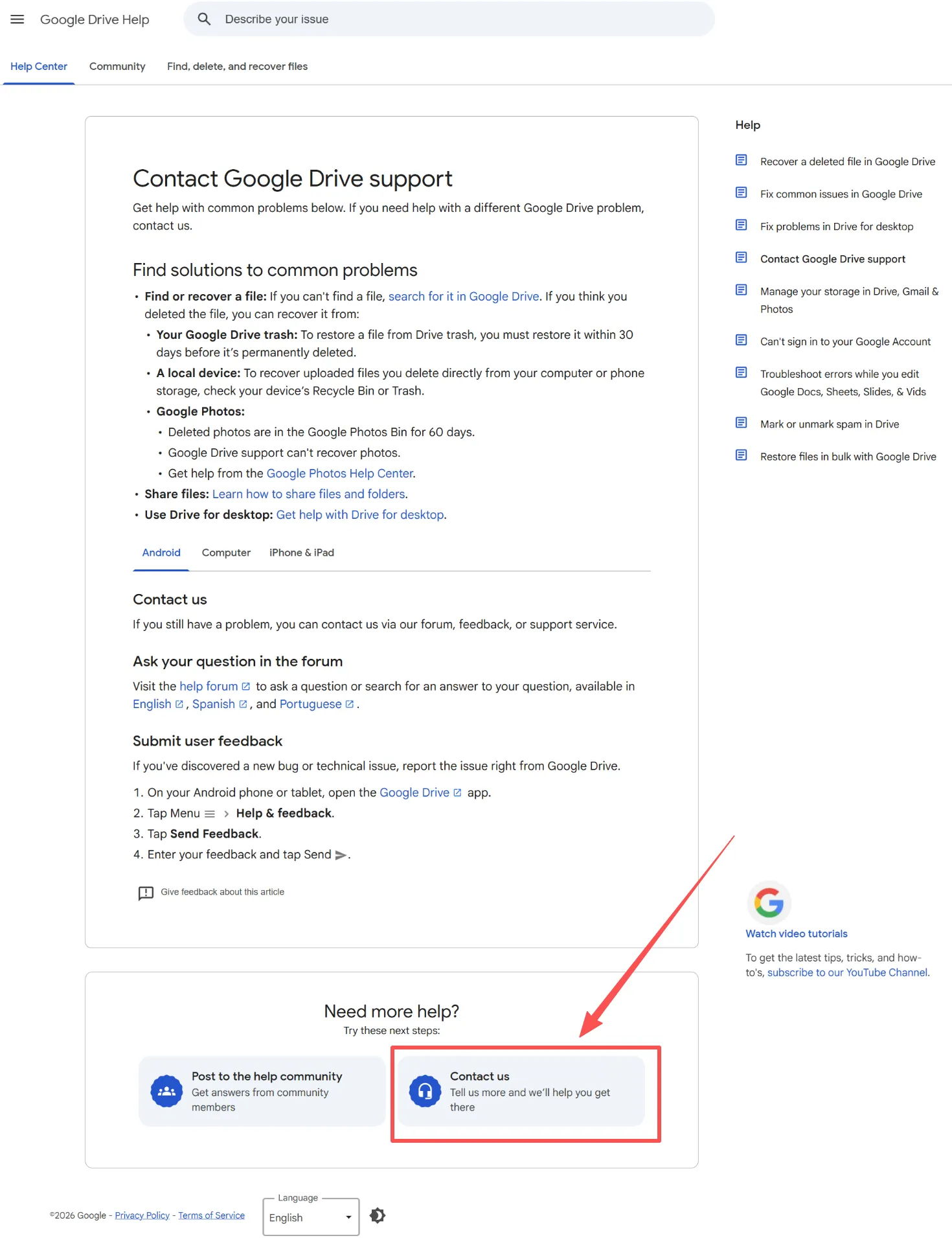Open the hamburger main menu

click(17, 19)
